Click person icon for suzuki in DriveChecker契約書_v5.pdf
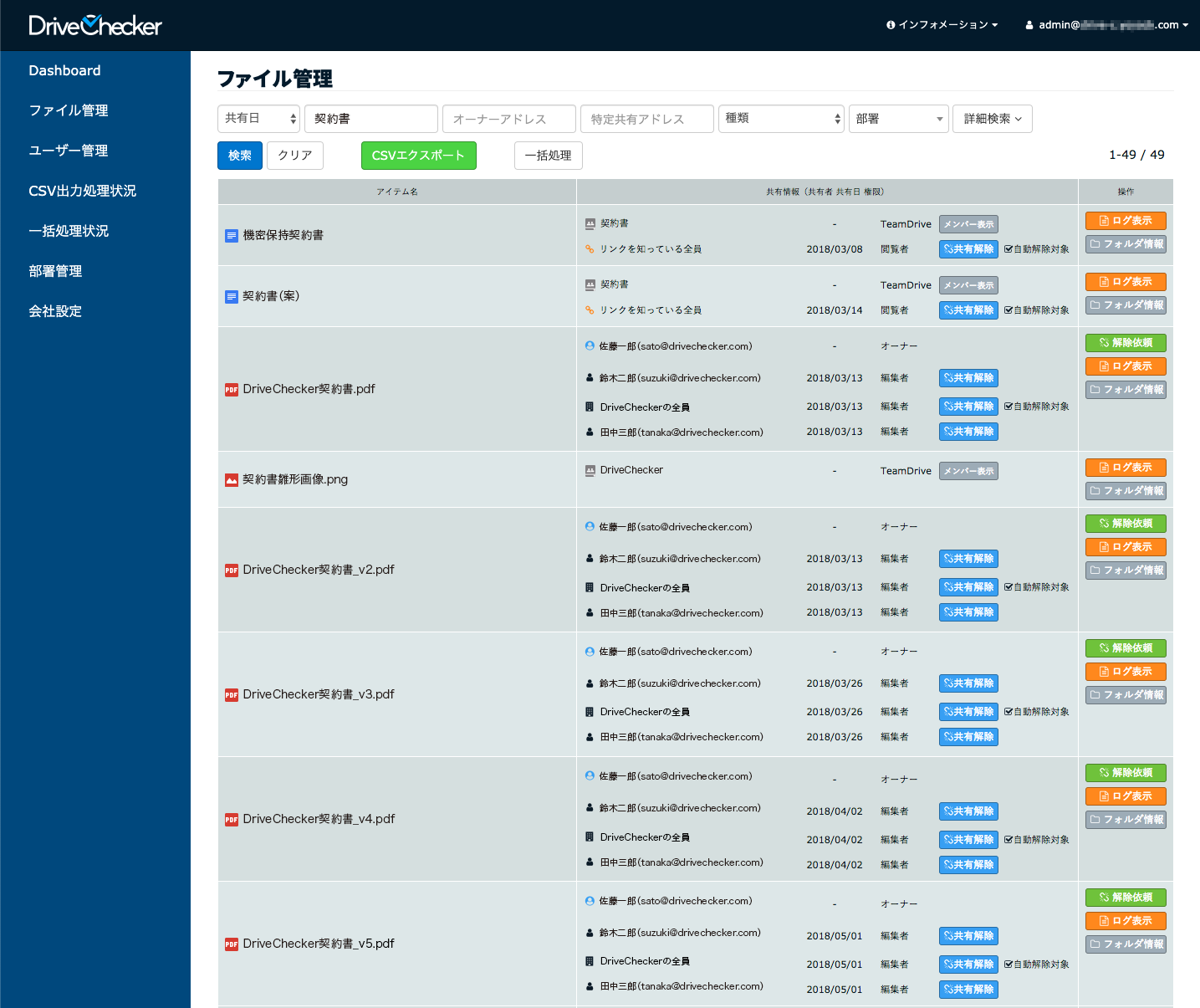Image resolution: width=1200 pixels, height=1008 pixels. [590, 933]
